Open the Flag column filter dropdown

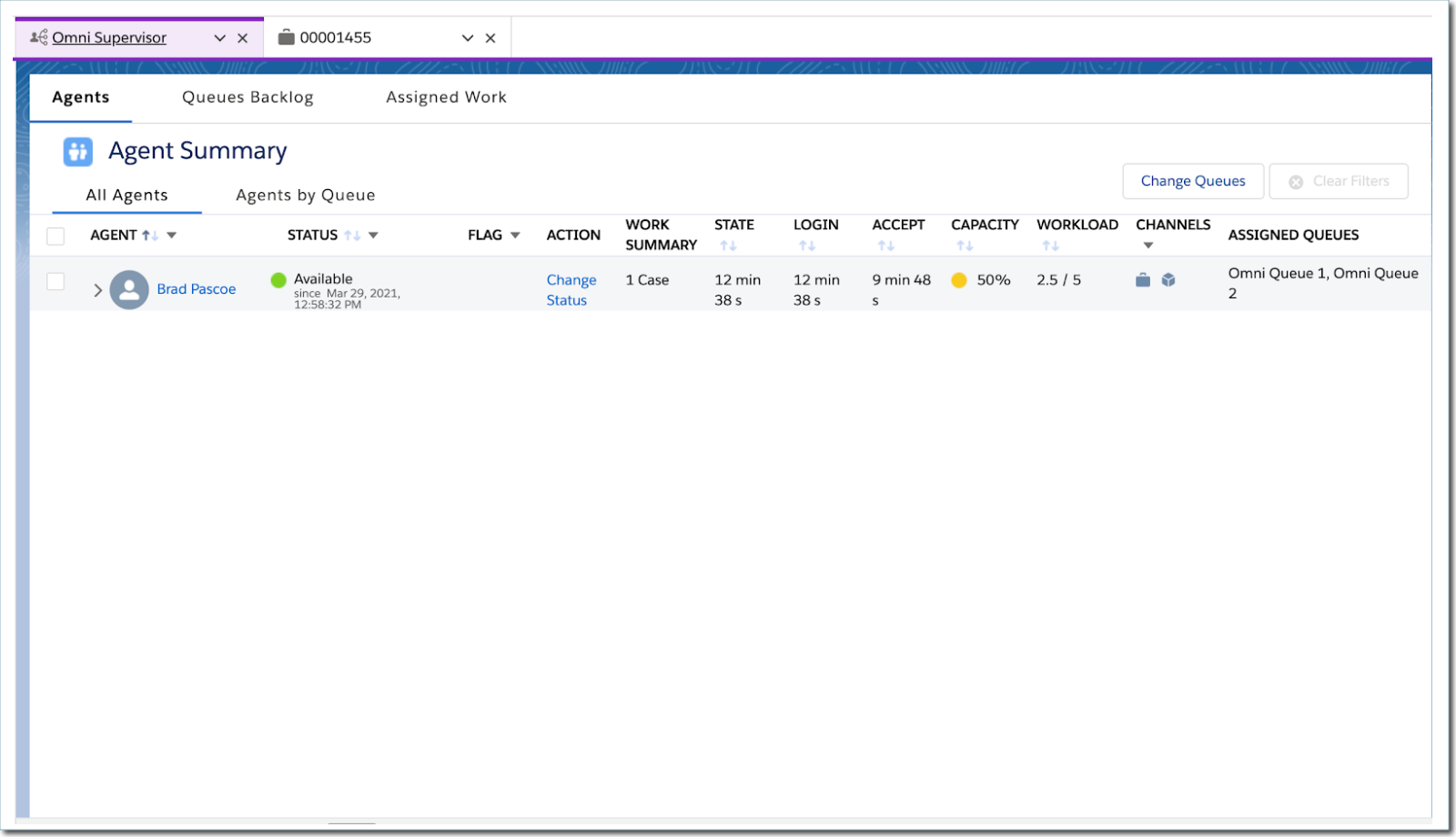coord(515,236)
